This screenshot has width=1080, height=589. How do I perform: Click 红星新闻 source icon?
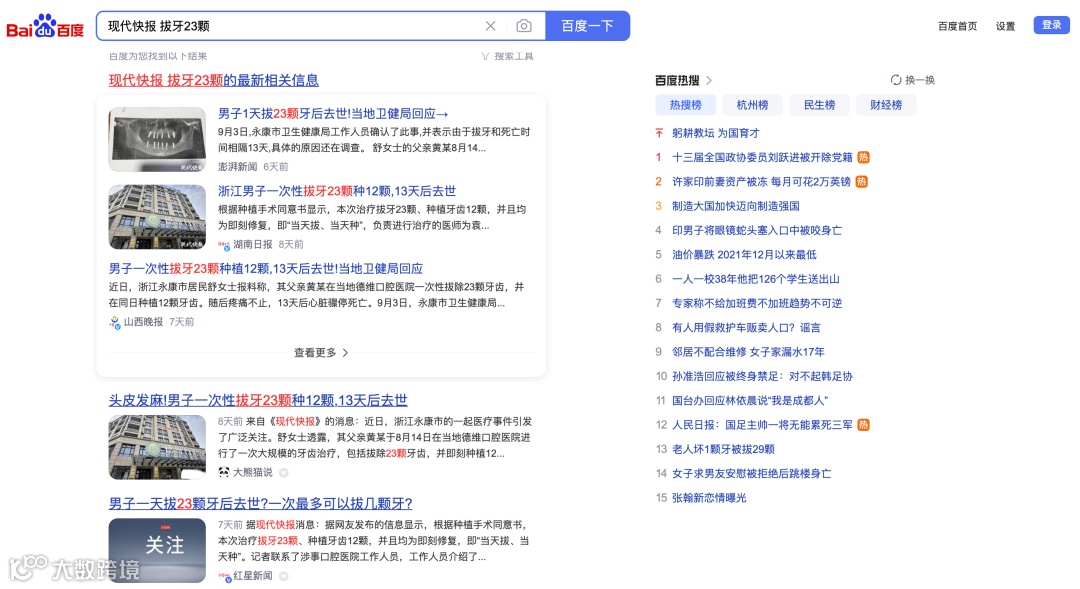[224, 576]
